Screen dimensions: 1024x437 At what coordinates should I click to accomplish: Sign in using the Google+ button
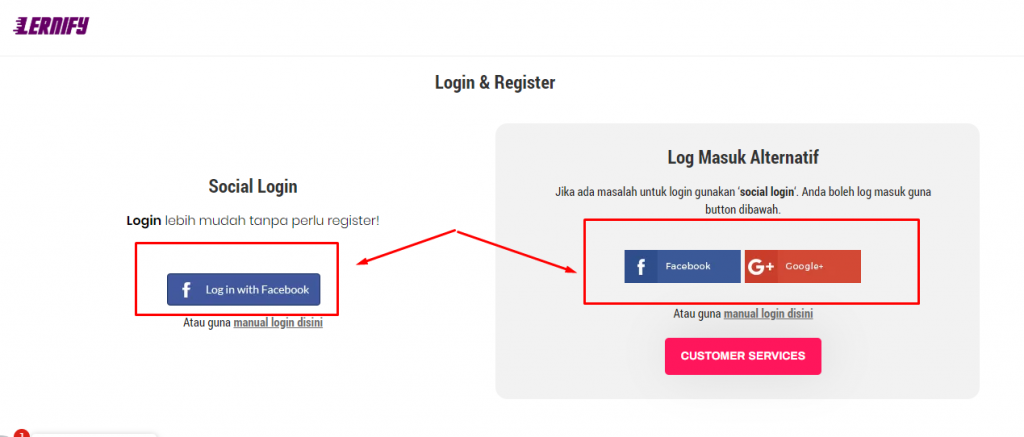[803, 267]
